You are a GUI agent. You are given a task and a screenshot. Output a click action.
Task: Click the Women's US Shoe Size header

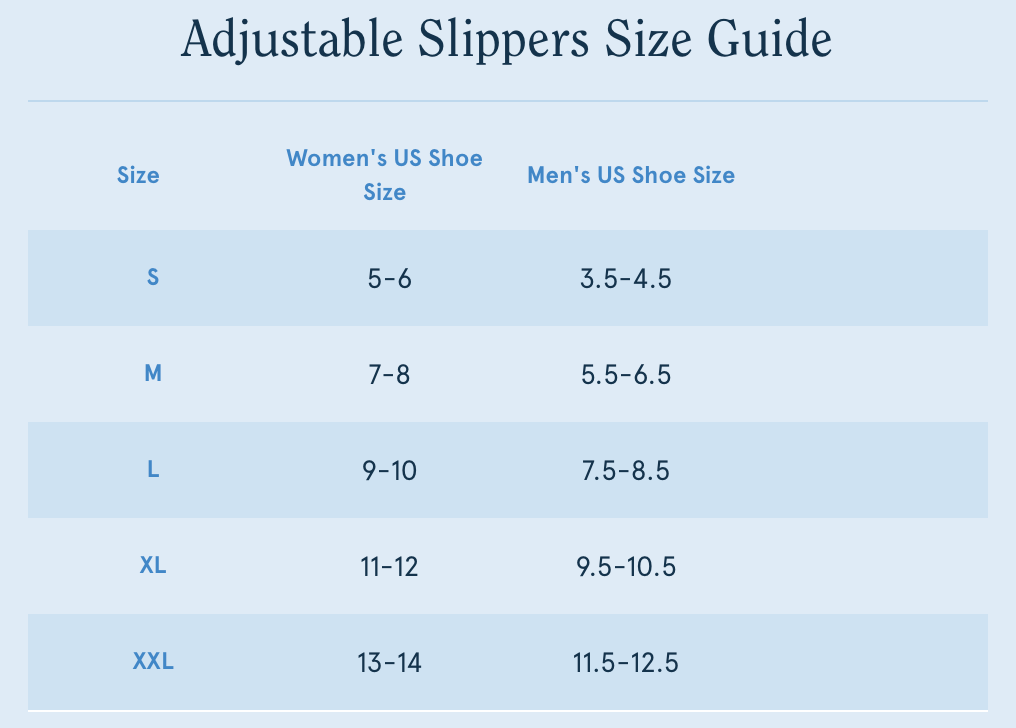click(x=384, y=175)
